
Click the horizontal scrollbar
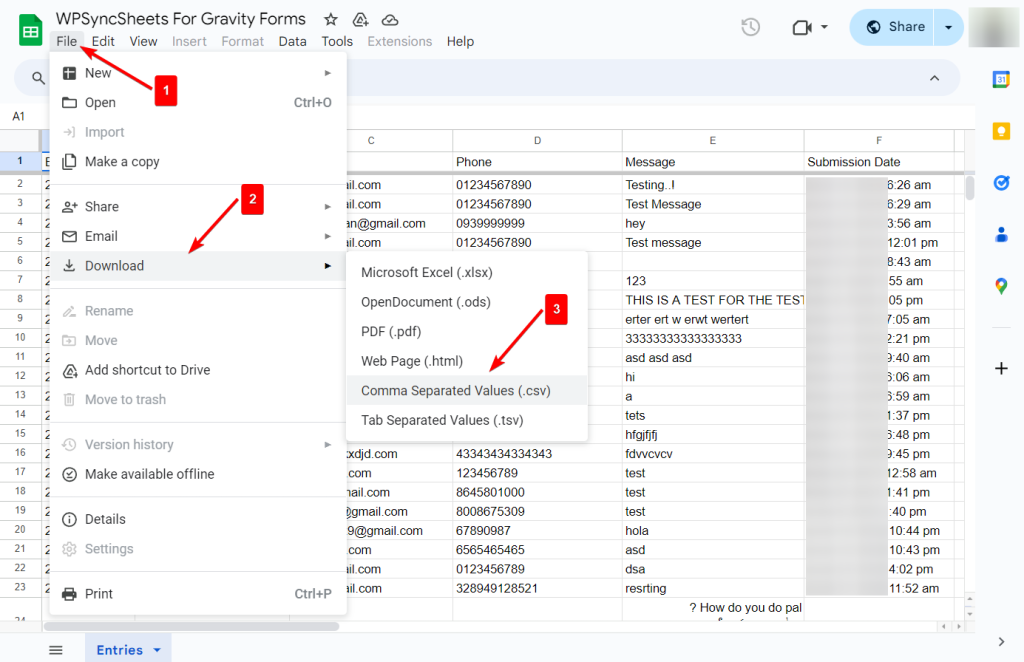click(191, 627)
